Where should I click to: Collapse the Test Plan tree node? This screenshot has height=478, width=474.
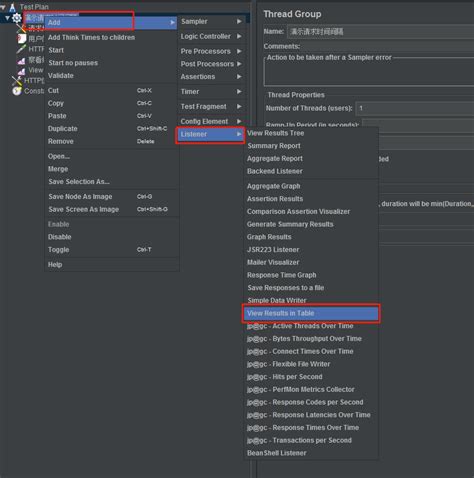[x=3, y=6]
